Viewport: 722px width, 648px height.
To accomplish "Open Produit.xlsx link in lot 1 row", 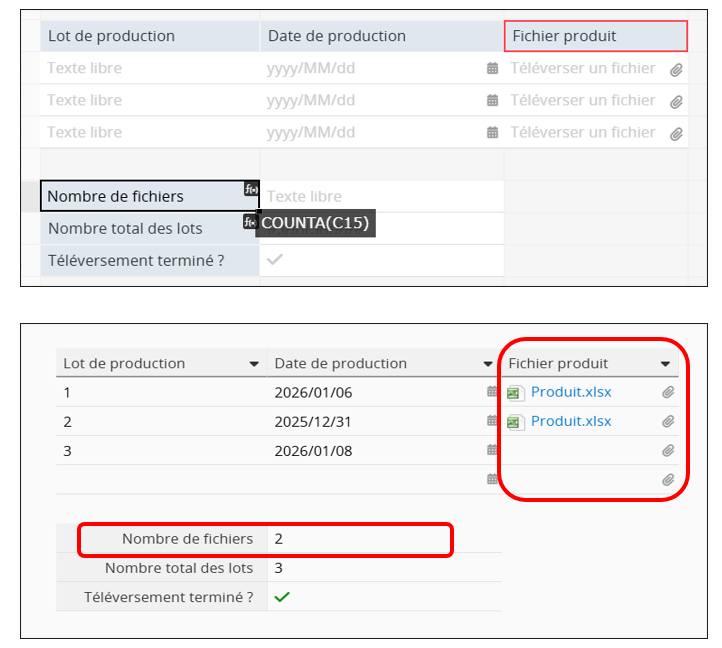I will point(570,392).
